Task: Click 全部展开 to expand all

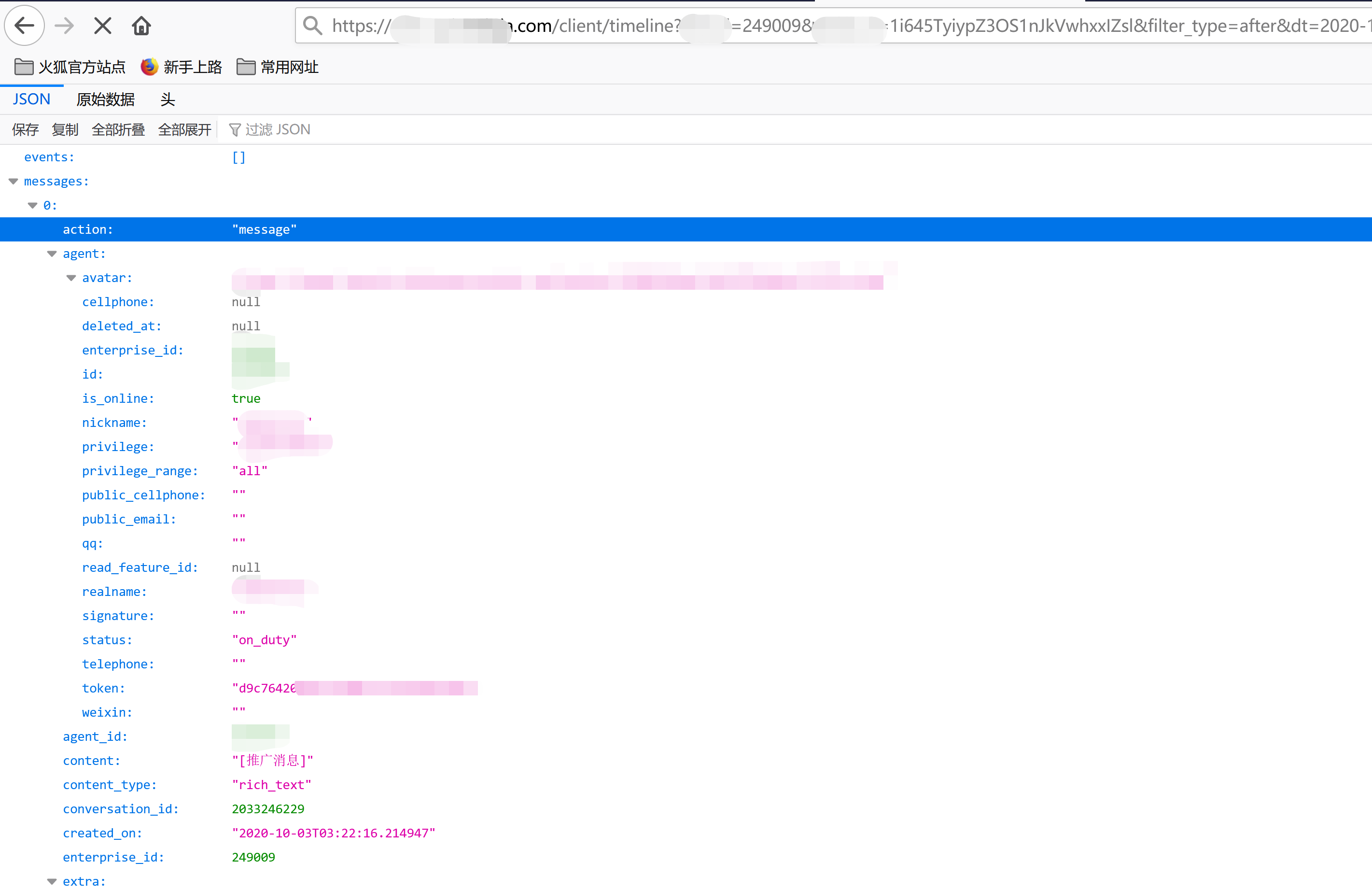Action: 184,130
